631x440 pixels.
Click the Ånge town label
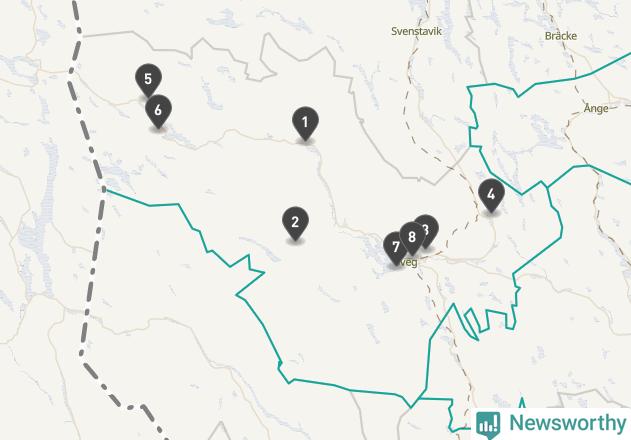(x=596, y=108)
